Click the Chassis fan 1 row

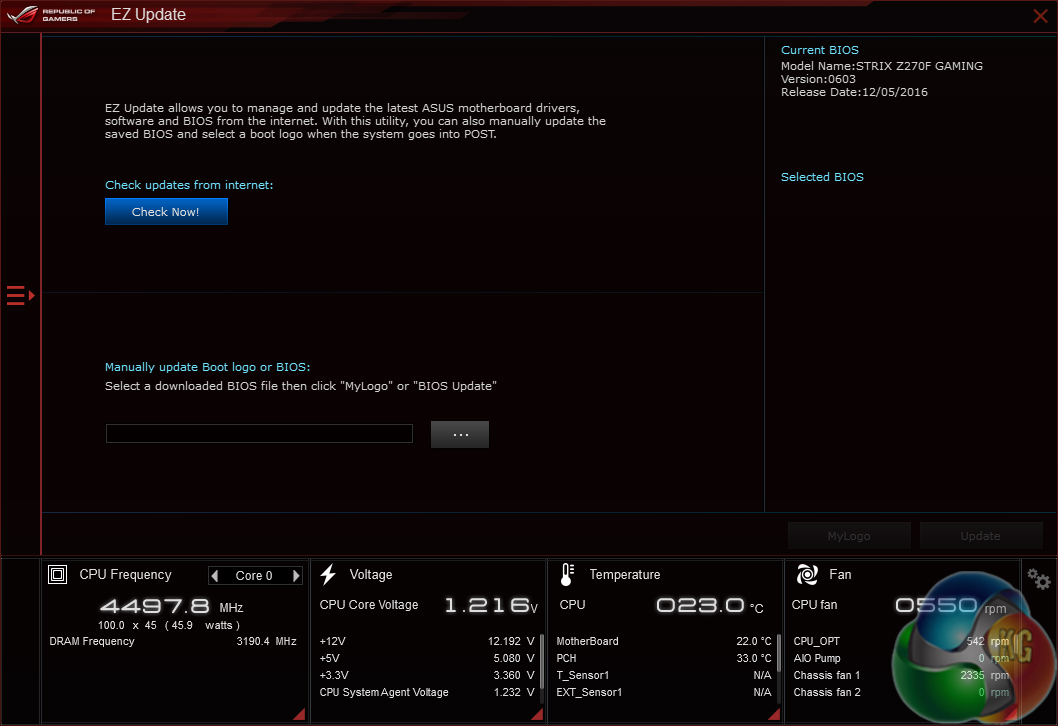tap(901, 675)
